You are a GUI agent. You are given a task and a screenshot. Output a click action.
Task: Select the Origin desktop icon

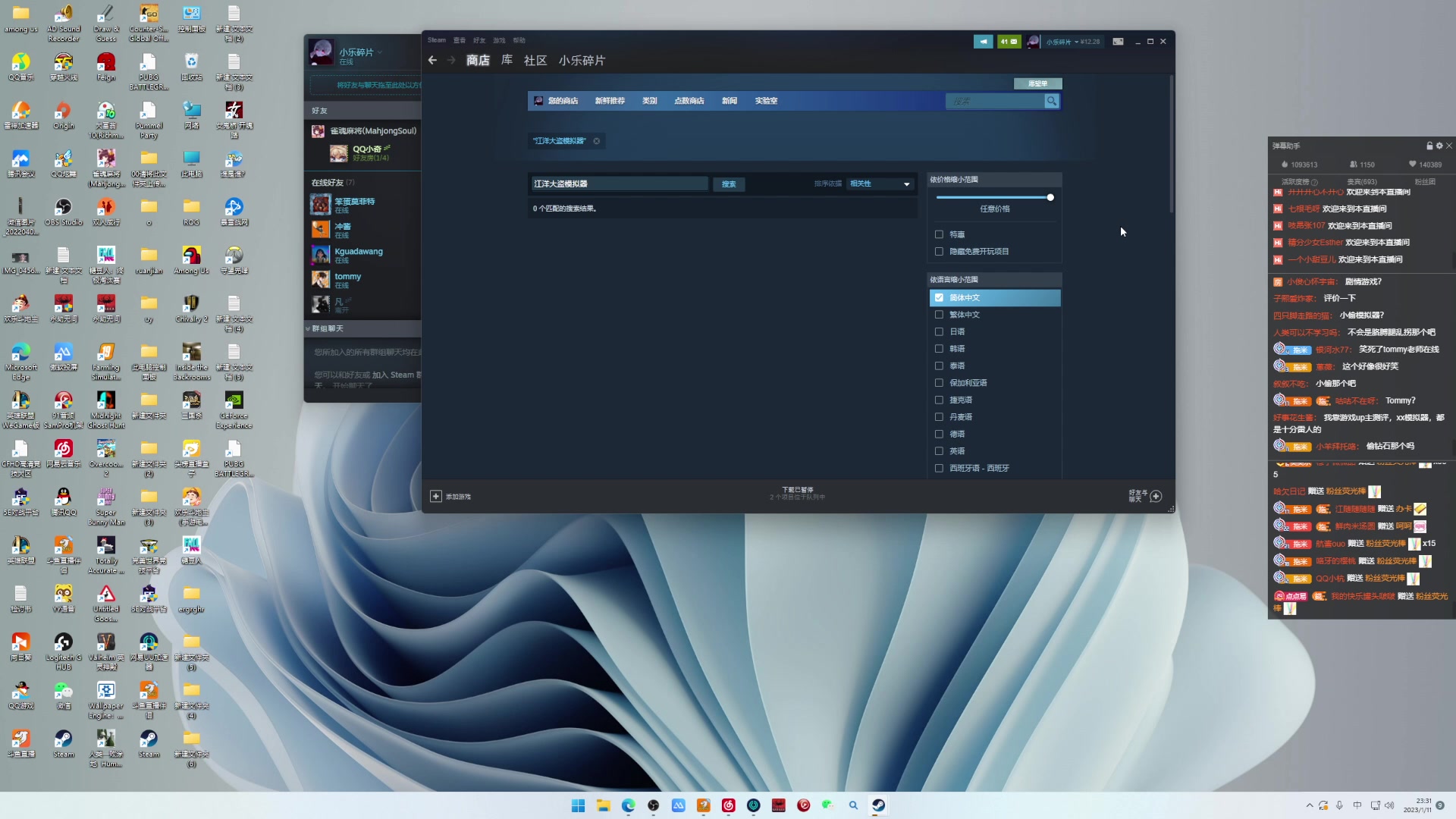click(x=64, y=116)
